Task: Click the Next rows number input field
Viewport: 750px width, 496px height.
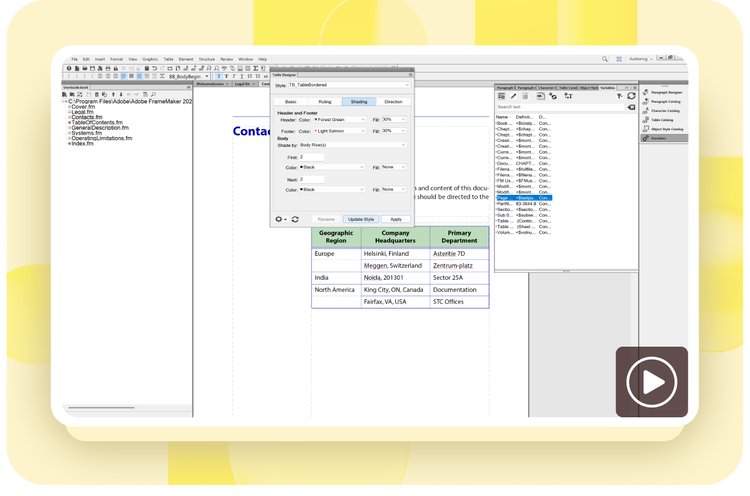Action: pyautogui.click(x=312, y=179)
